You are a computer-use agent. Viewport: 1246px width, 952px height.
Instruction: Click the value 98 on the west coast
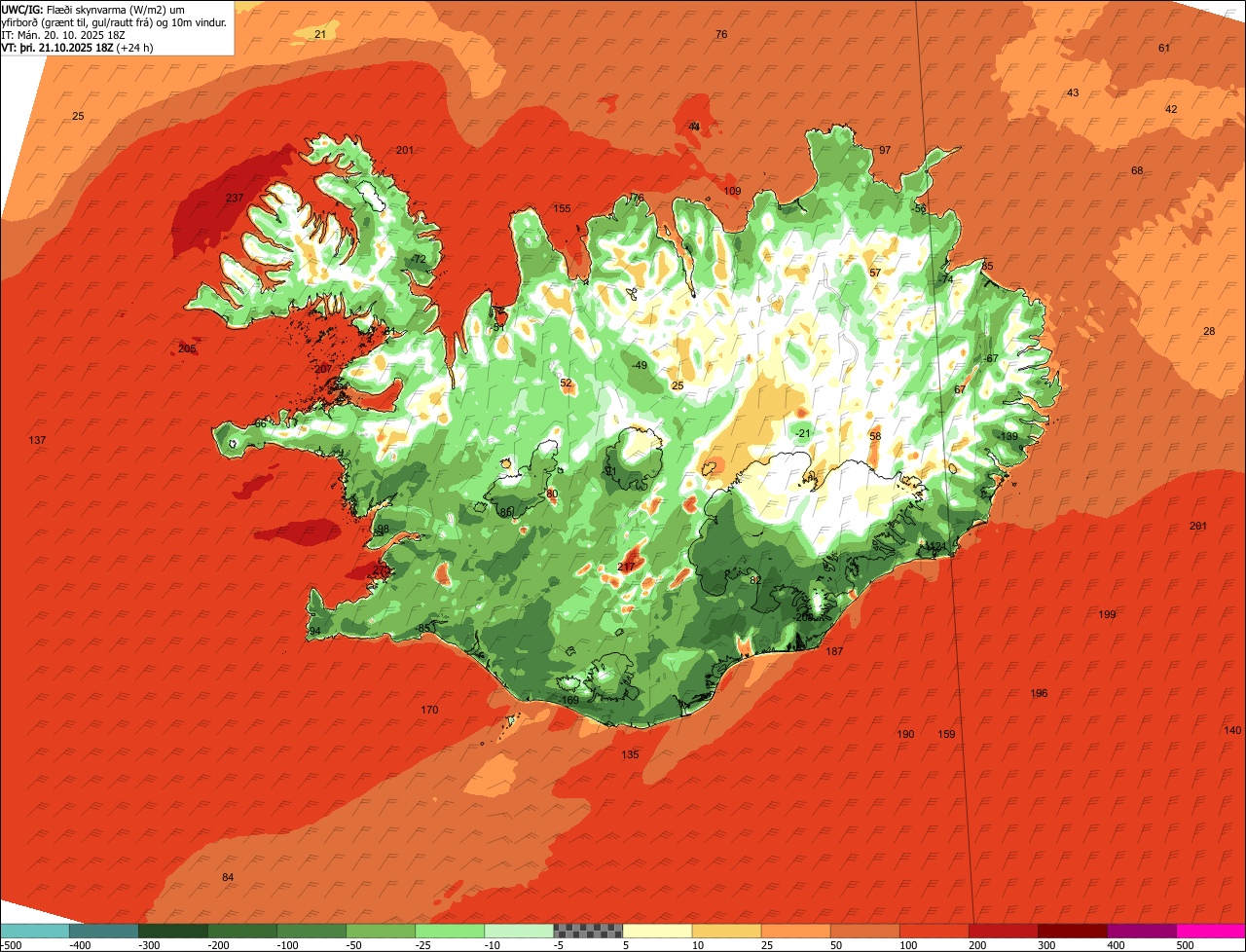[383, 529]
